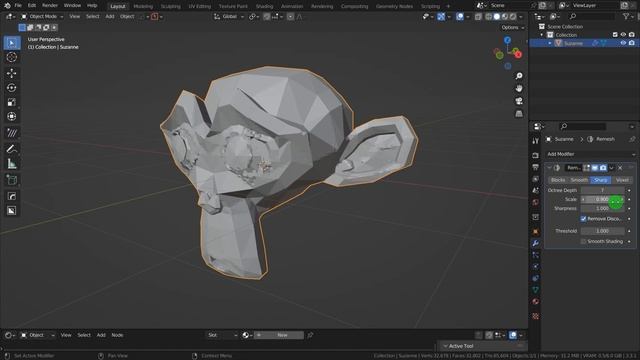Activate the Rotate tool
This screenshot has height=360, width=640.
(12, 88)
